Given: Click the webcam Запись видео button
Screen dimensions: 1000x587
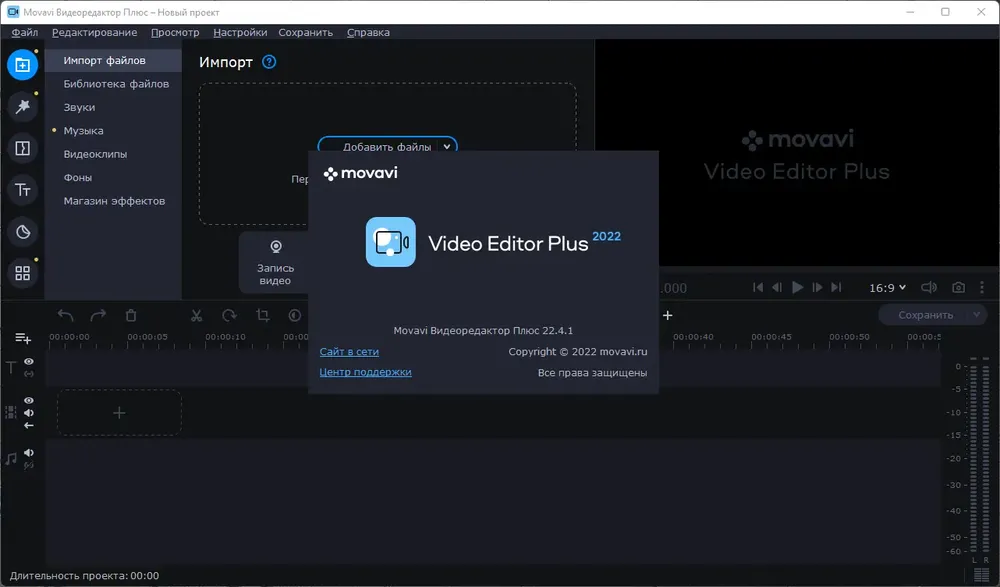Looking at the screenshot, I should (x=276, y=263).
